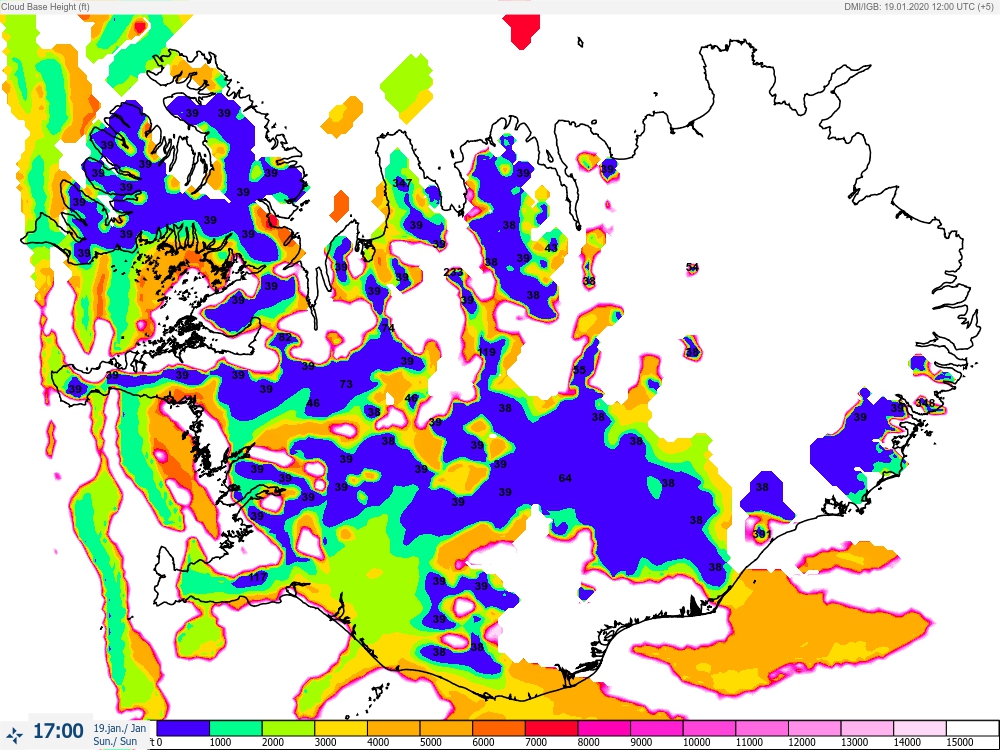The image size is (1000, 750).
Task: Select the dark orange 6000–7000 ft legend swatch
Action: pyautogui.click(x=499, y=728)
